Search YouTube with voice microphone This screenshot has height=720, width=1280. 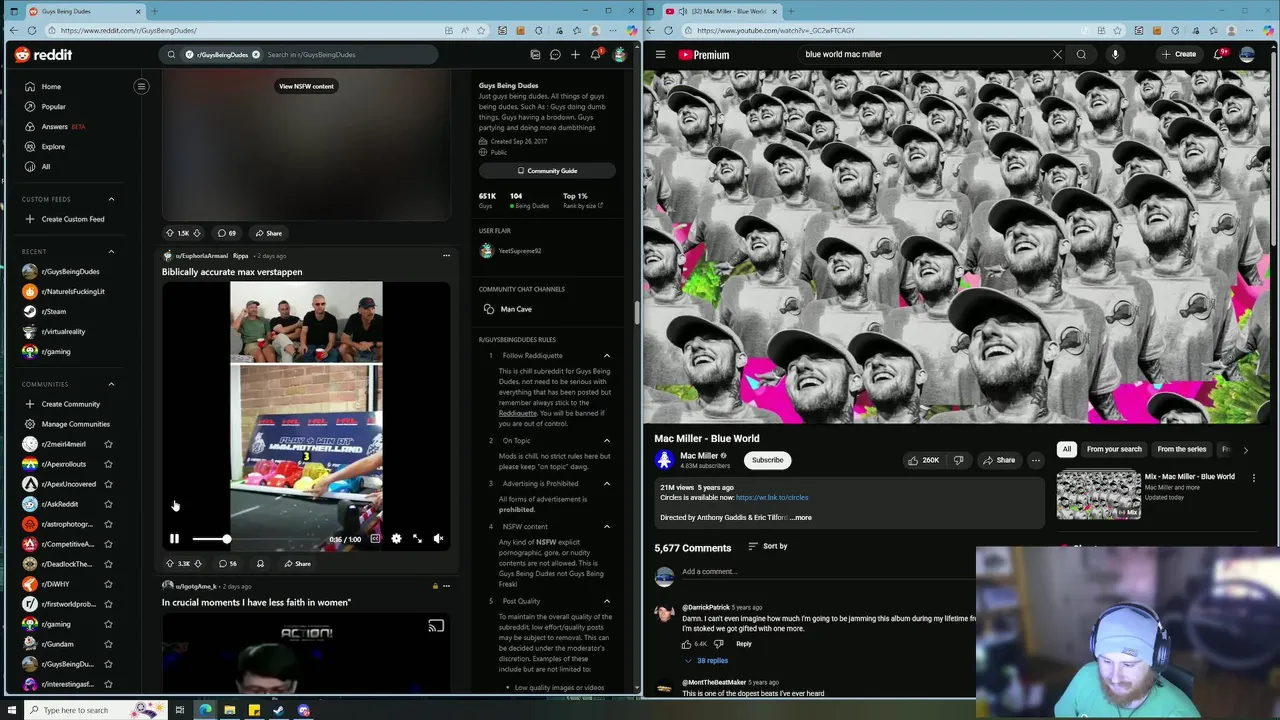point(1115,55)
